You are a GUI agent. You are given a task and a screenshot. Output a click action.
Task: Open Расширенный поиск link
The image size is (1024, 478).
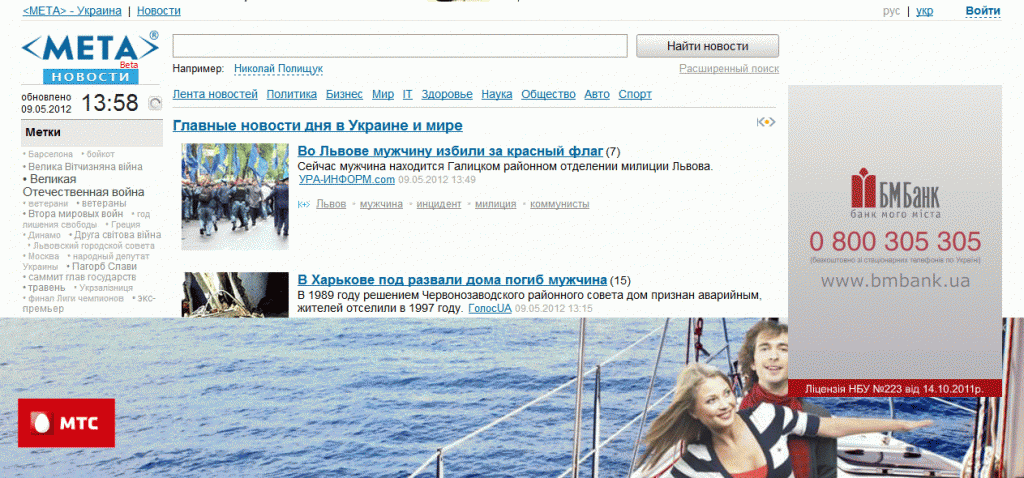(729, 69)
